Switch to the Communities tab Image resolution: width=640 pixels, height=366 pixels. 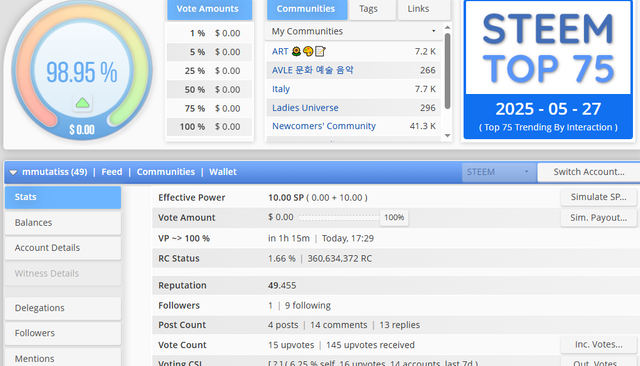click(x=306, y=9)
